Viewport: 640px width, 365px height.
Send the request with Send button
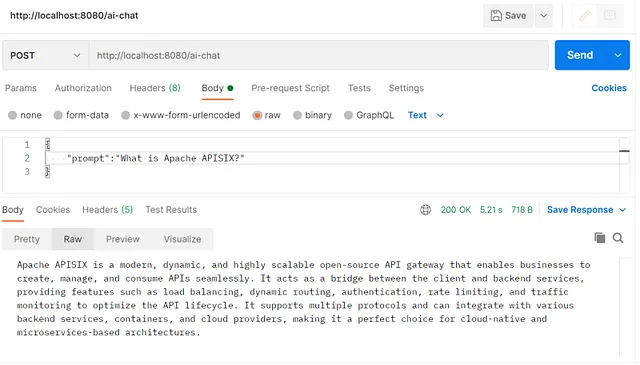point(580,55)
